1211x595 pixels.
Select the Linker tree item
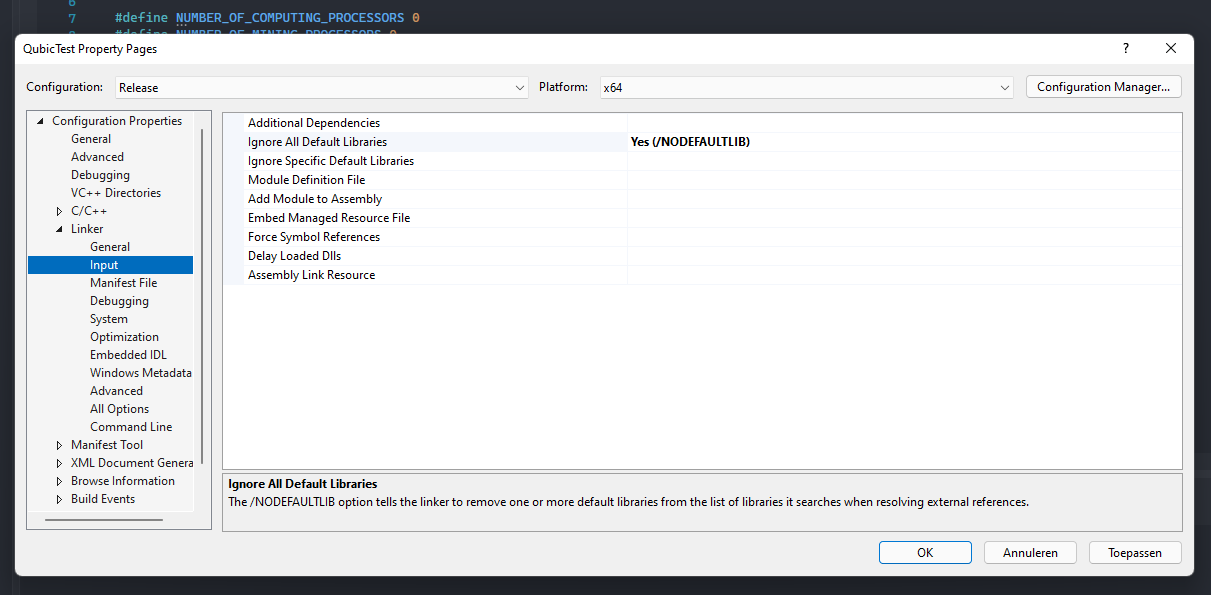point(87,229)
